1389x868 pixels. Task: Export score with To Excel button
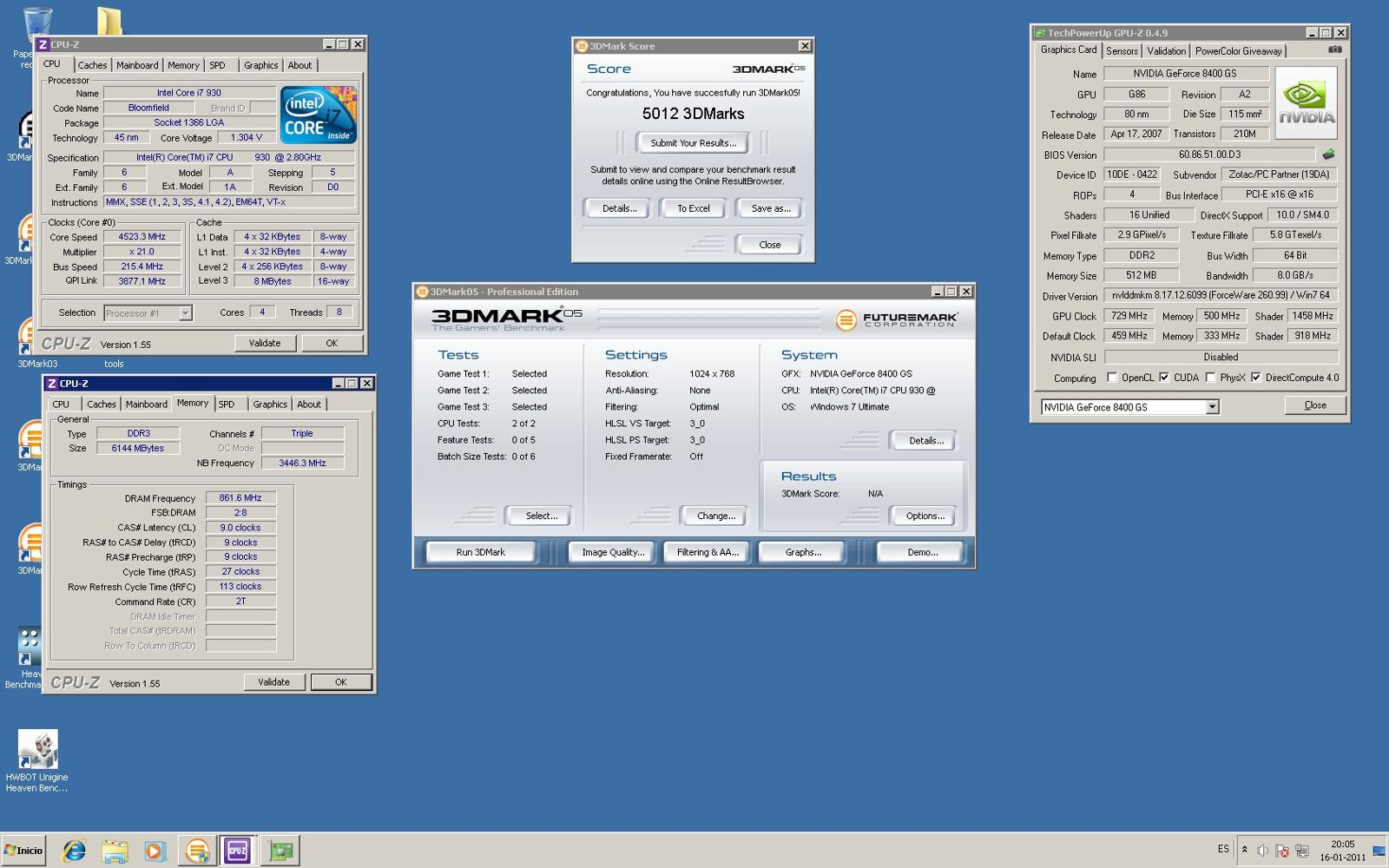[694, 208]
